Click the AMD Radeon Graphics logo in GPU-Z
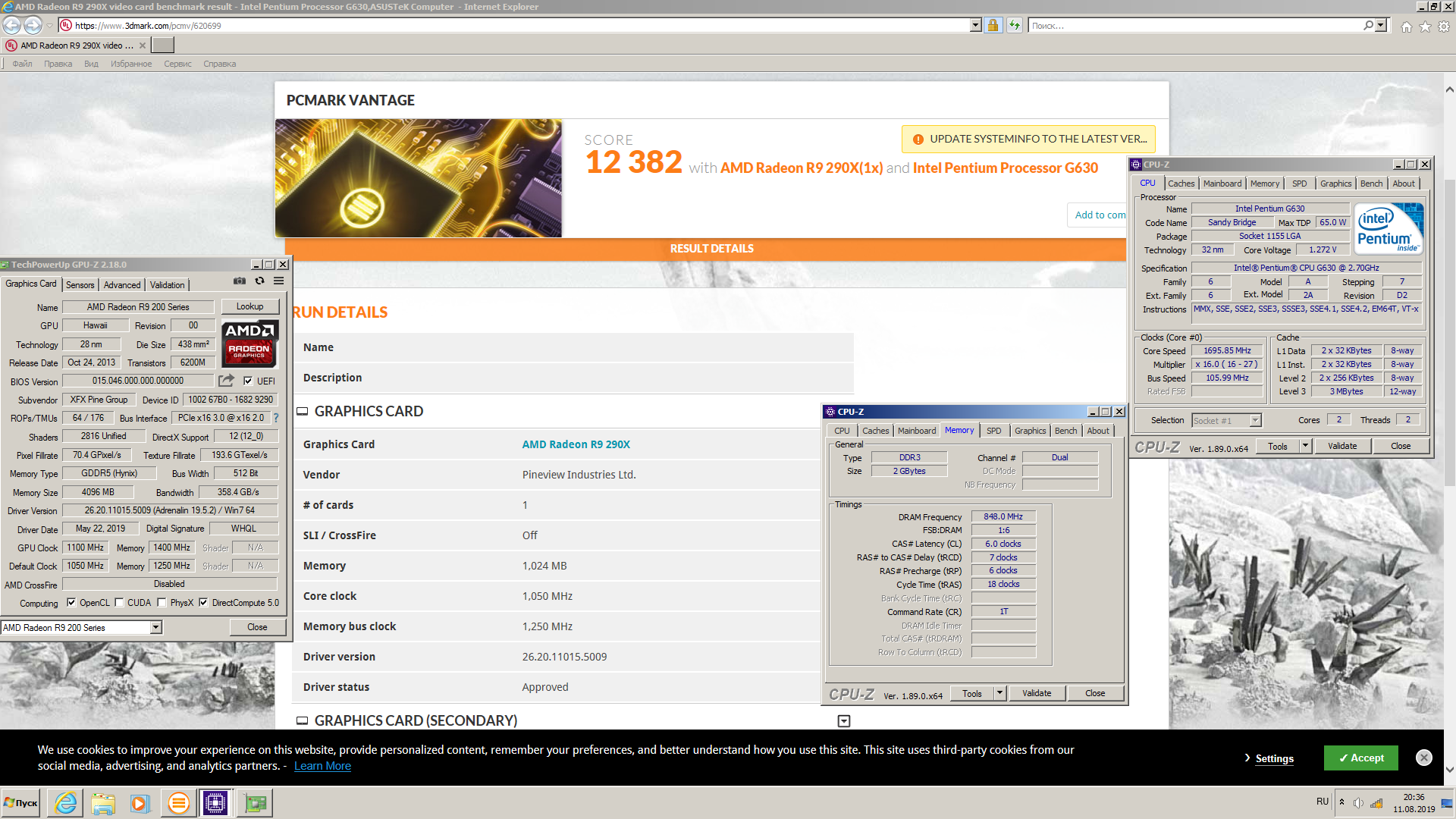This screenshot has height=819, width=1456. tap(250, 344)
